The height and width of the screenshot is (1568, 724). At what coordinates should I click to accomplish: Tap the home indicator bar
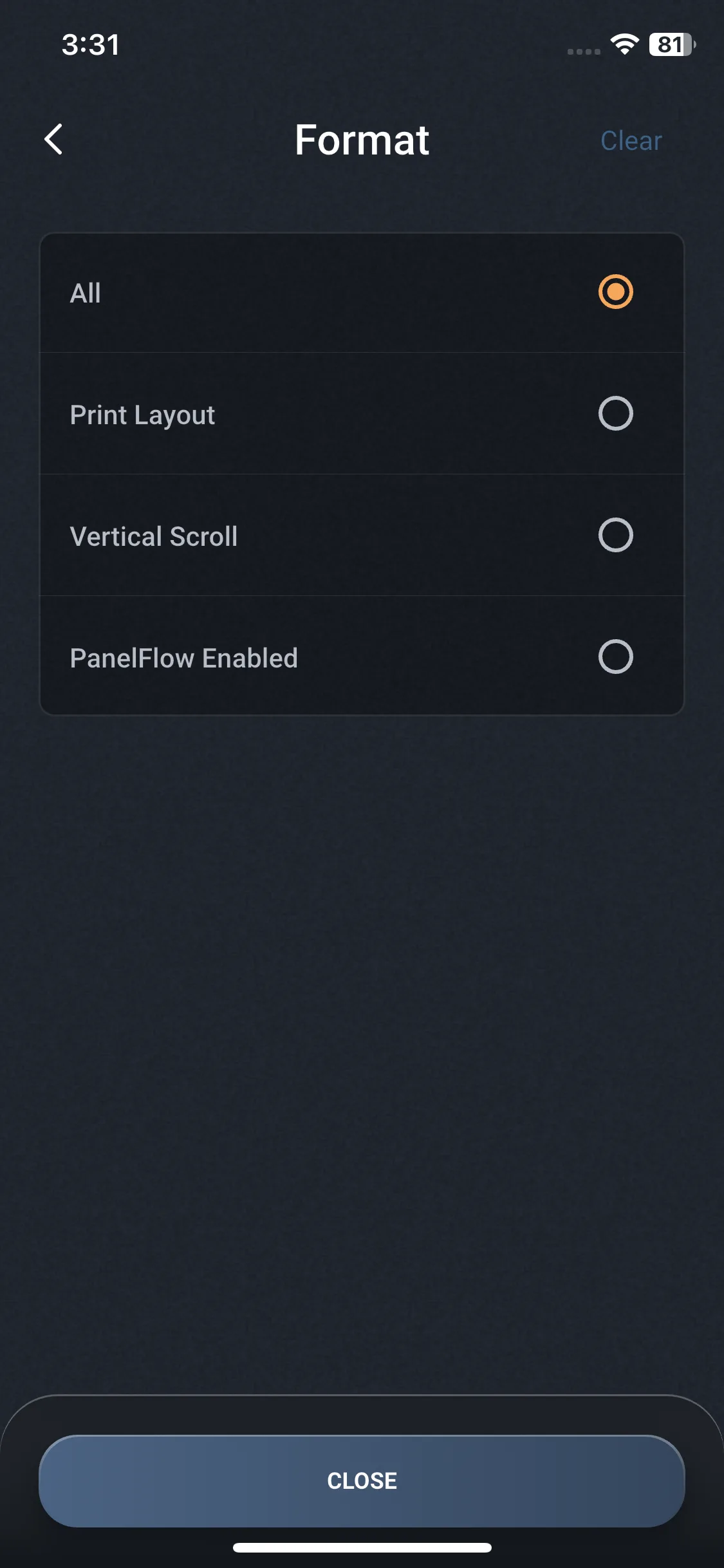362,1547
